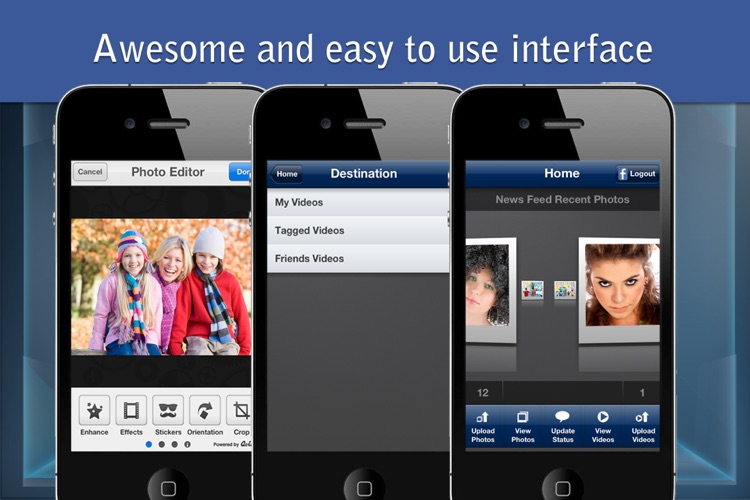
Task: Open Upload Photos tab
Action: [483, 427]
